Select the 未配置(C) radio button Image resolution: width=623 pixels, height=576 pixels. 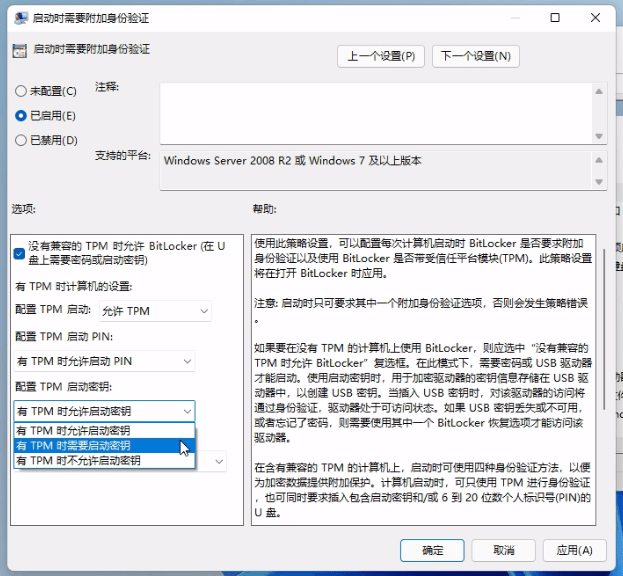tap(21, 91)
